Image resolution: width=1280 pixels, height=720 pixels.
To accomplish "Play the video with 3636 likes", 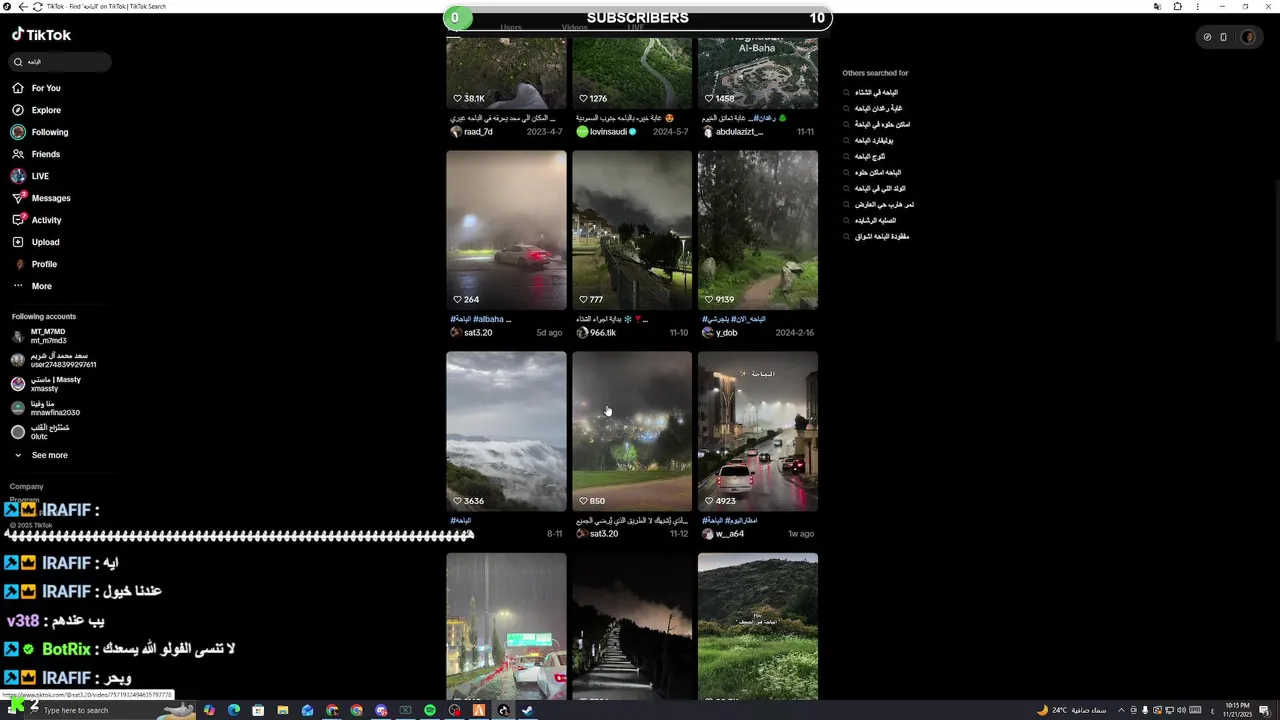I will tap(506, 431).
